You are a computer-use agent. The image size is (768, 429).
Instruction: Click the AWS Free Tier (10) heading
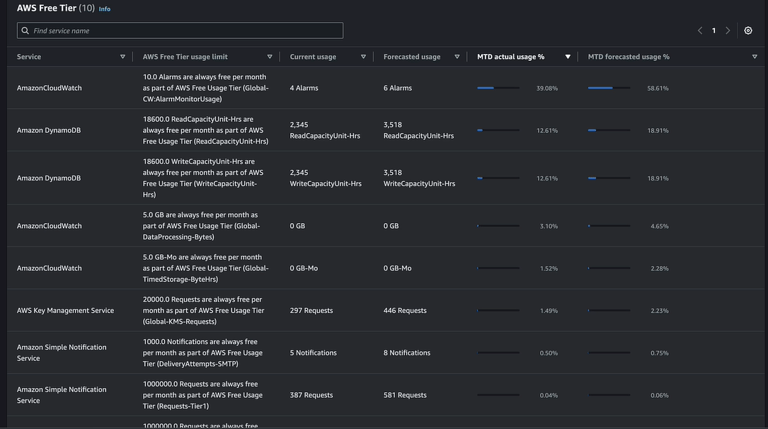click(55, 8)
